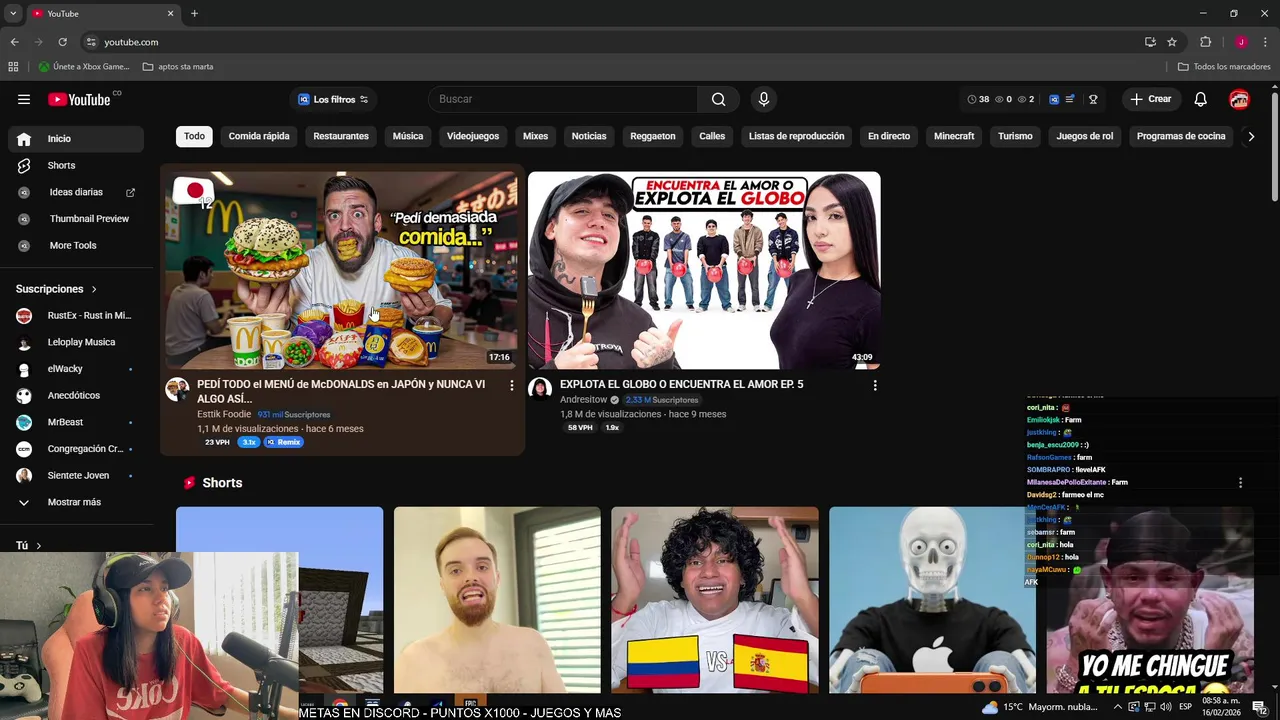This screenshot has width=1280, height=720.
Task: Open Explota el Globo video thumbnail
Action: [x=704, y=270]
